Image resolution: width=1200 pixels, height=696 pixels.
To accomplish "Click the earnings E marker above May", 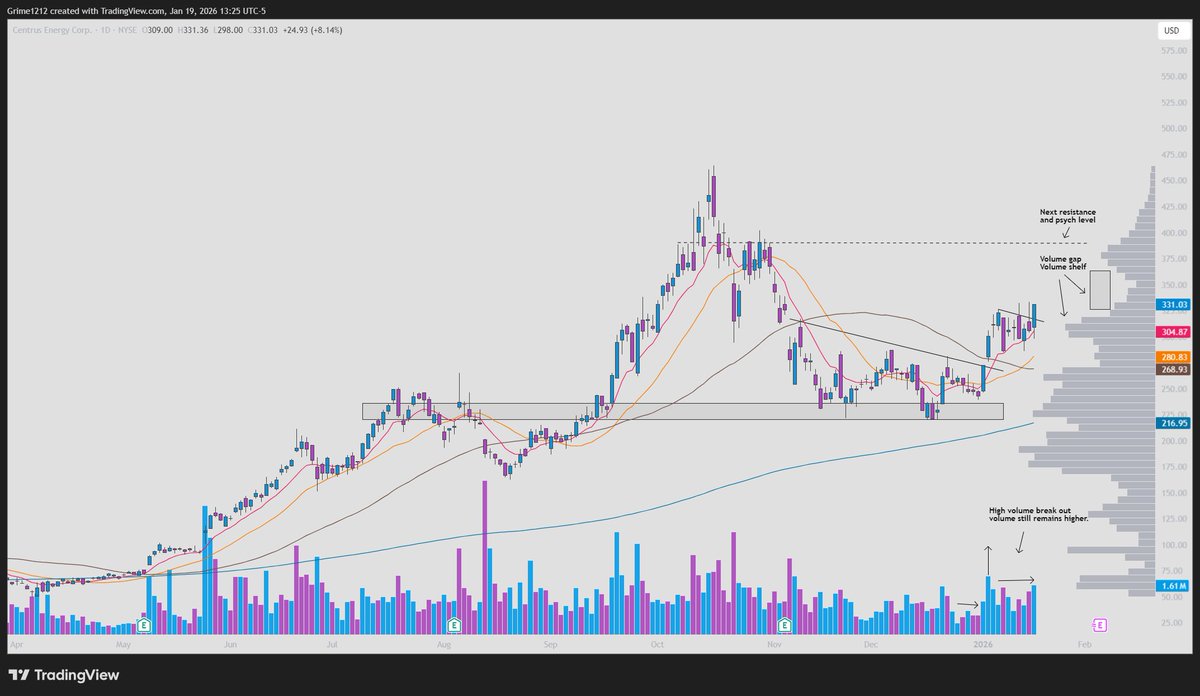I will [145, 625].
